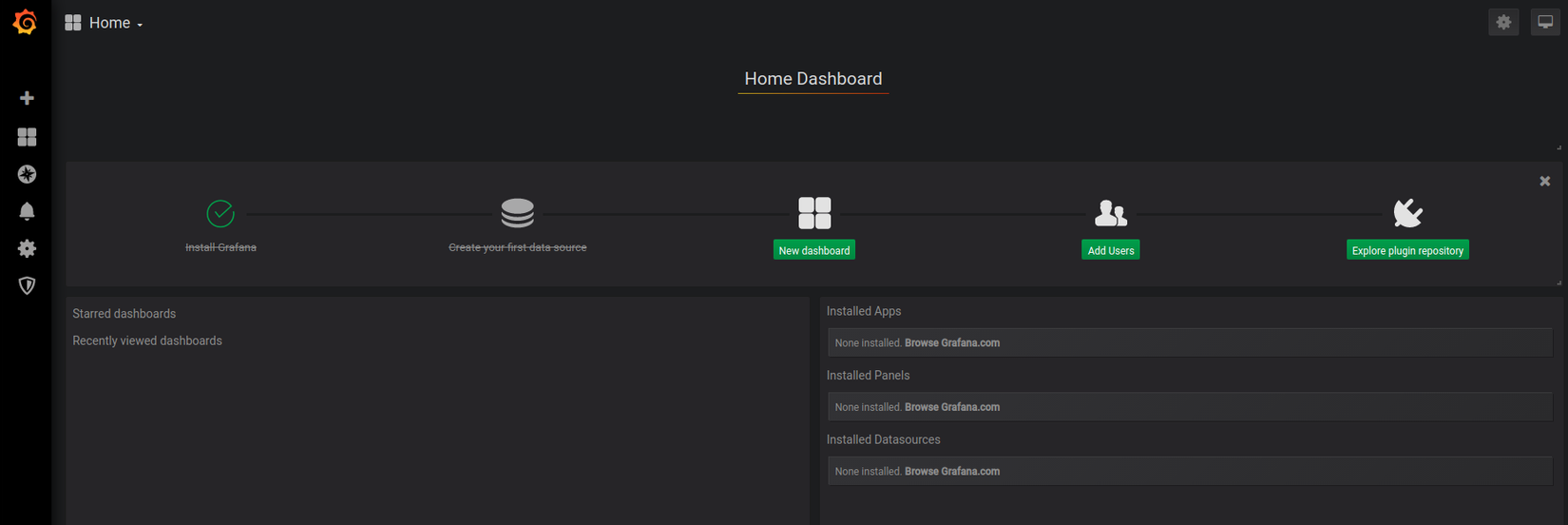The height and width of the screenshot is (525, 1568).
Task: Grab the title panel resize handle
Action: (1558, 147)
